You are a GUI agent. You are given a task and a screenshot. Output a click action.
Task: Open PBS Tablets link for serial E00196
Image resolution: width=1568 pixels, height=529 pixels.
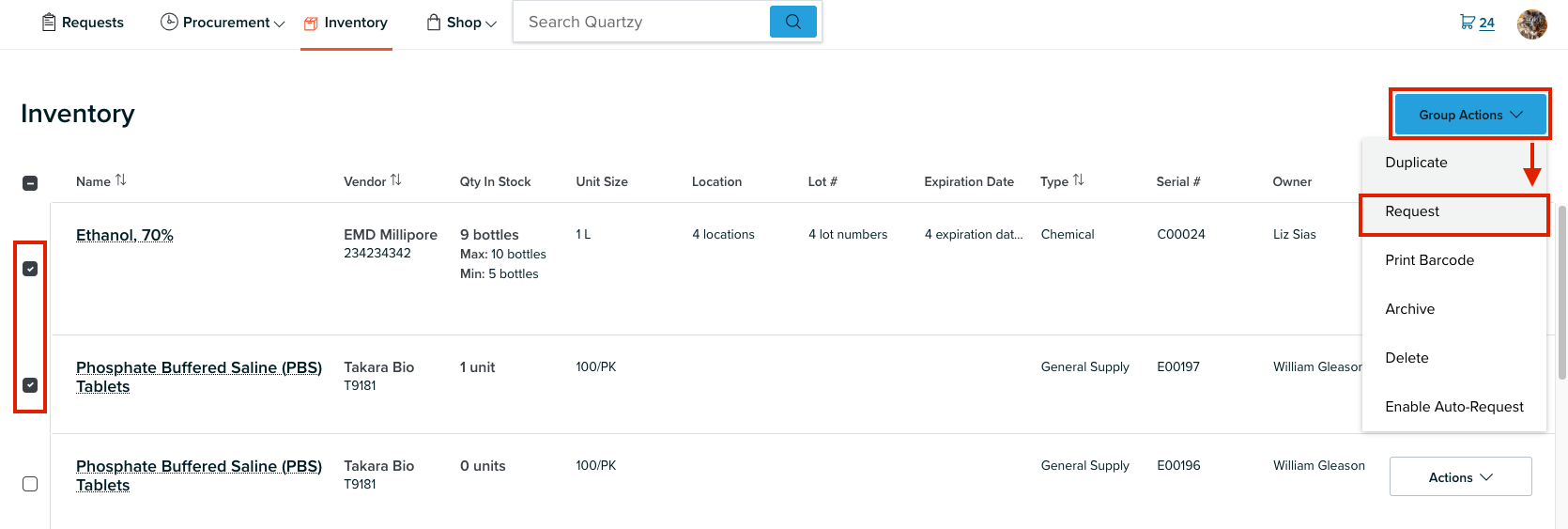pyautogui.click(x=199, y=475)
